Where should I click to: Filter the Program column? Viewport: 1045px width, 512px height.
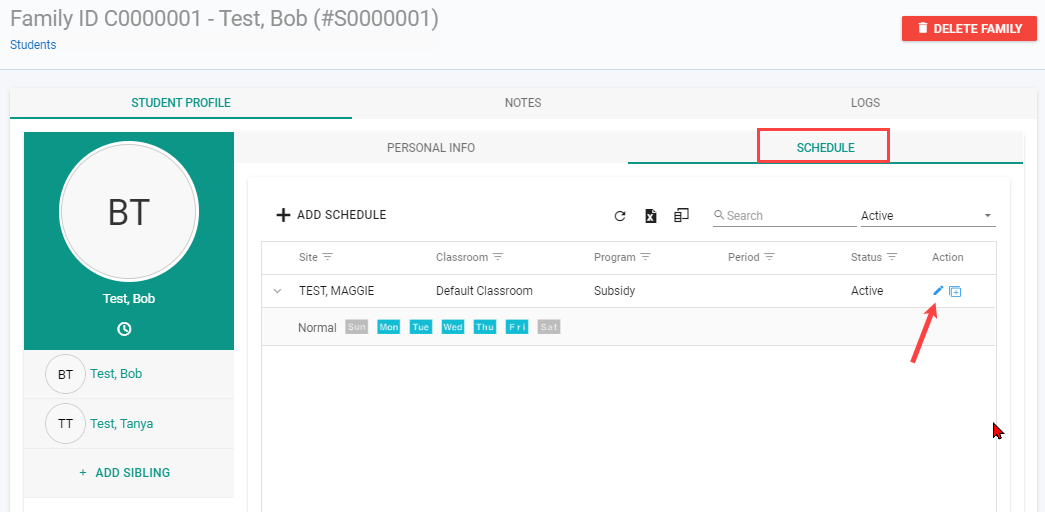pos(645,257)
